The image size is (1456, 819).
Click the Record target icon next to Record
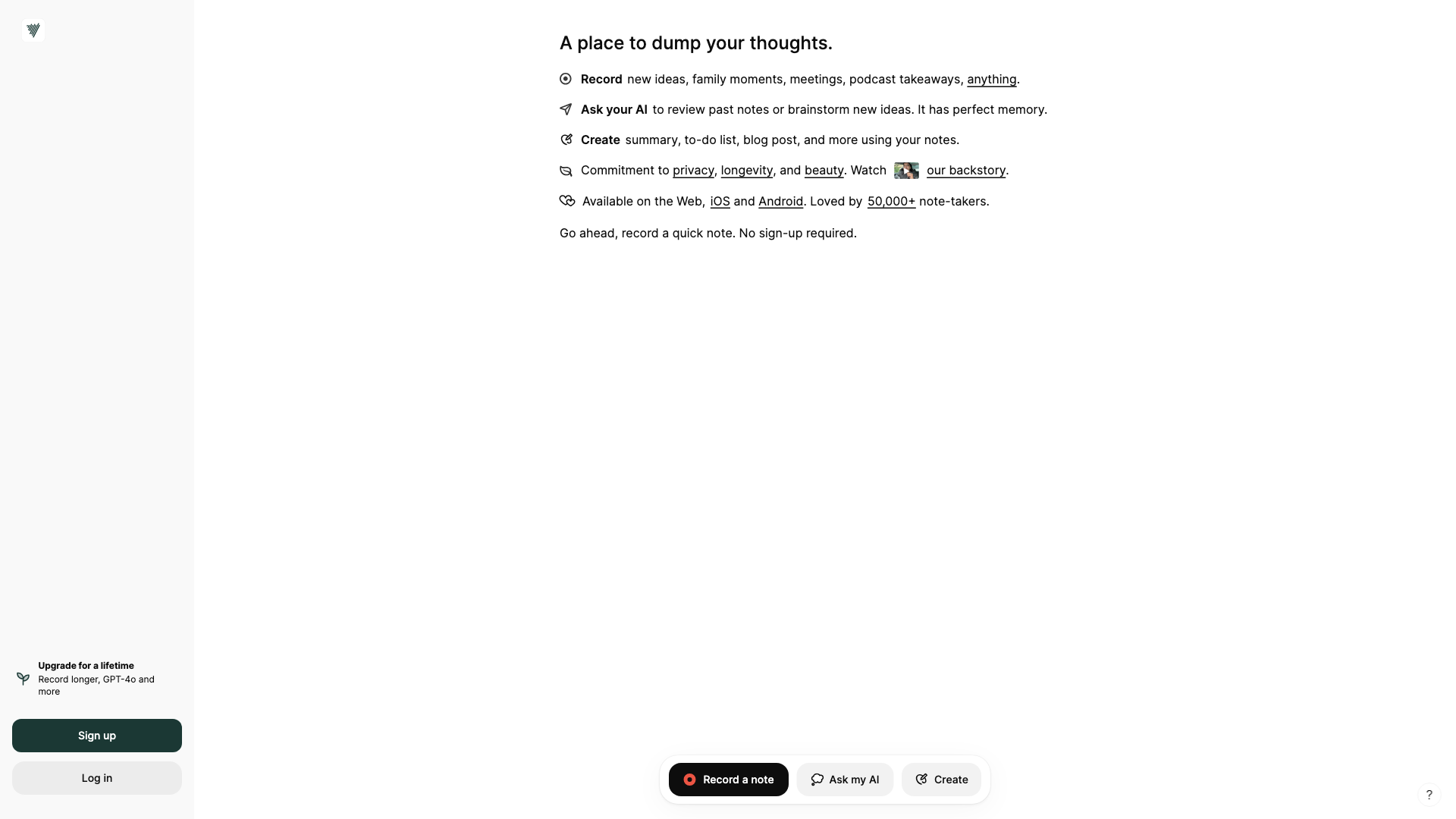click(566, 79)
